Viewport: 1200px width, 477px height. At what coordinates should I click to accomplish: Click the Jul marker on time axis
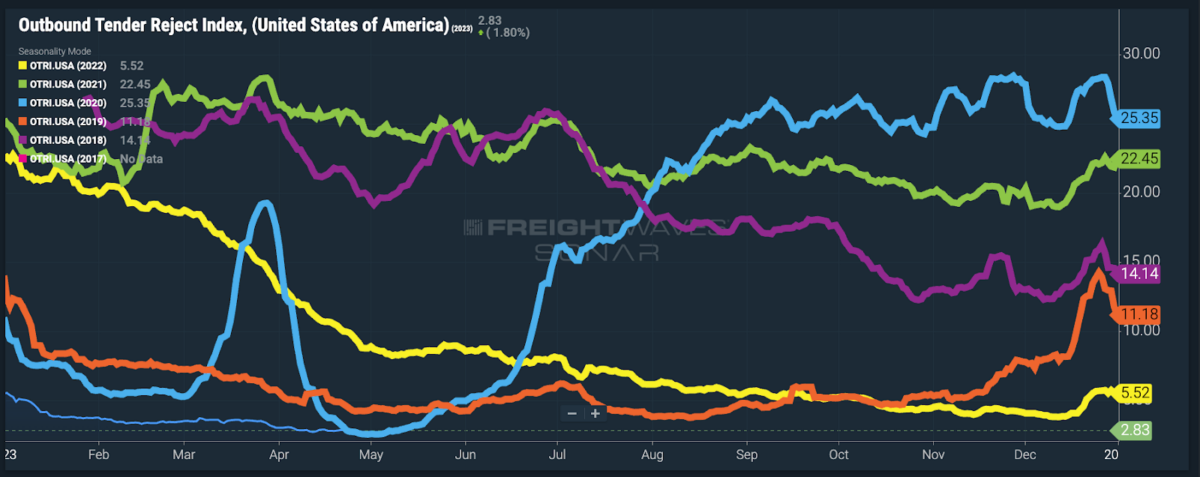(558, 453)
